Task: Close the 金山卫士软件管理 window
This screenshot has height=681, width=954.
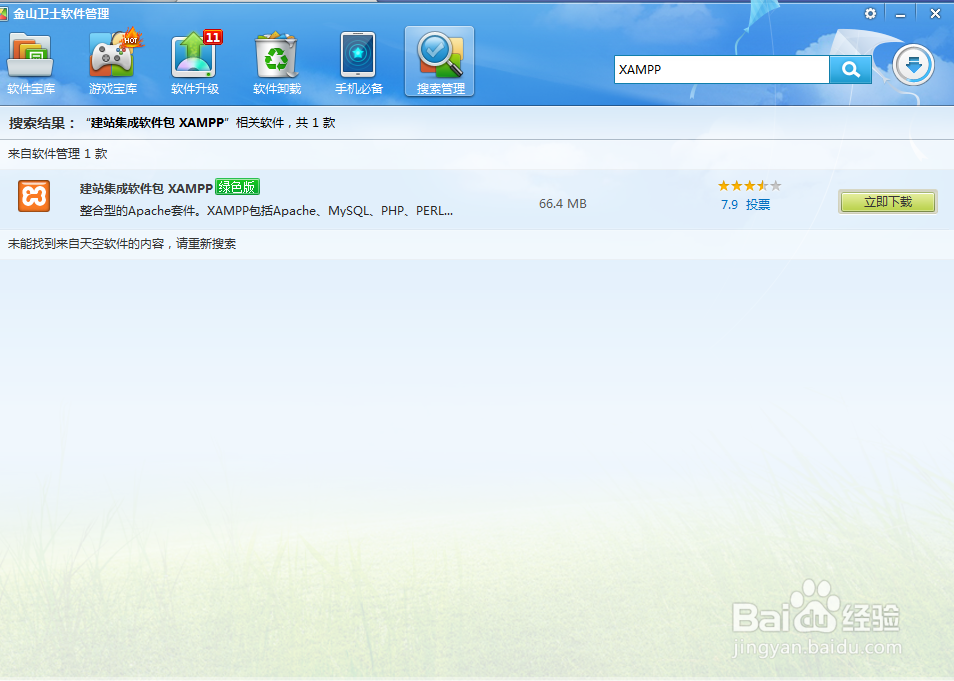Action: (x=936, y=13)
